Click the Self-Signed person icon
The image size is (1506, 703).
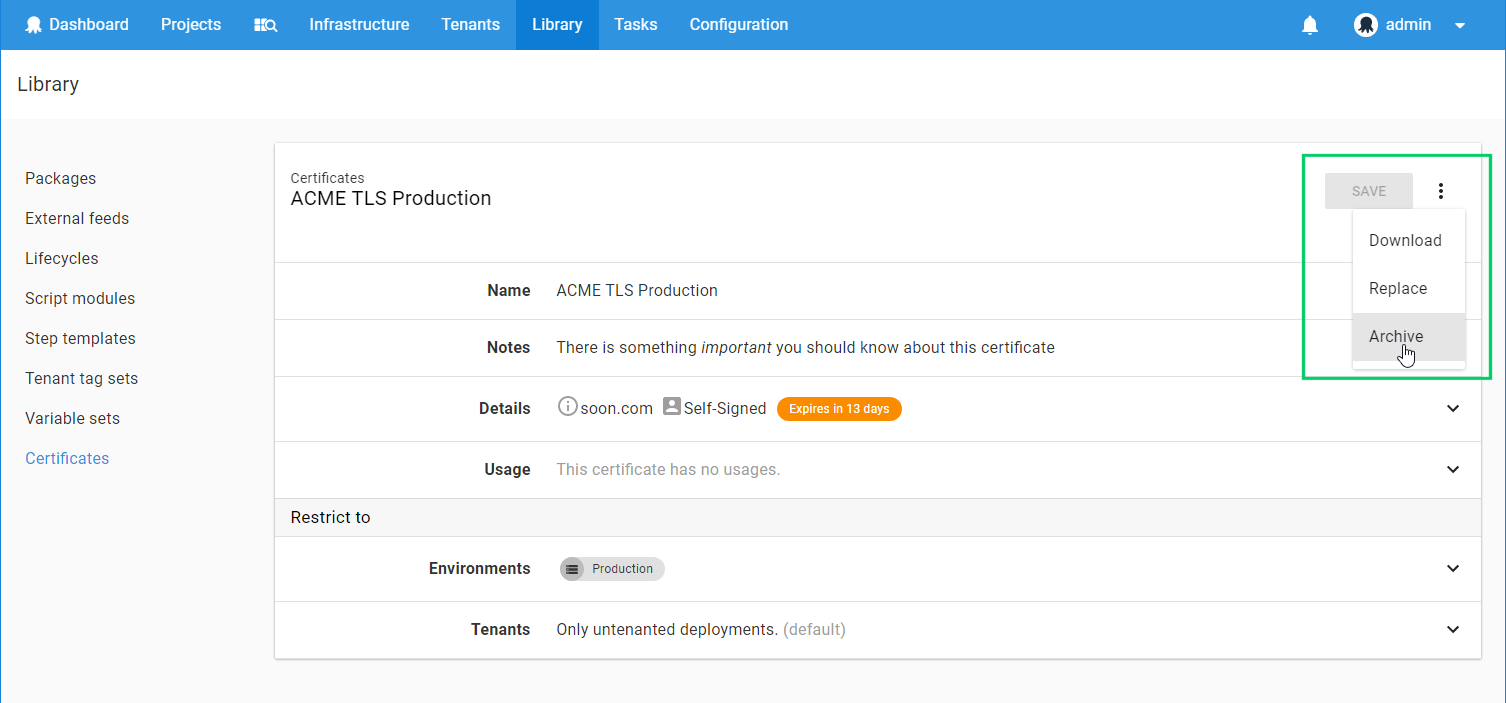tap(672, 407)
